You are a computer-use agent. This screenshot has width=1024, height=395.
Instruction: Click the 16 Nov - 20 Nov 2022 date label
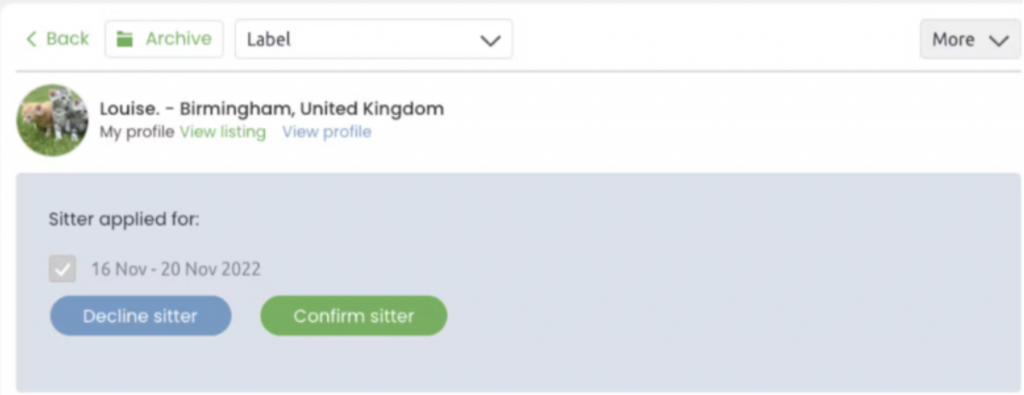(176, 269)
